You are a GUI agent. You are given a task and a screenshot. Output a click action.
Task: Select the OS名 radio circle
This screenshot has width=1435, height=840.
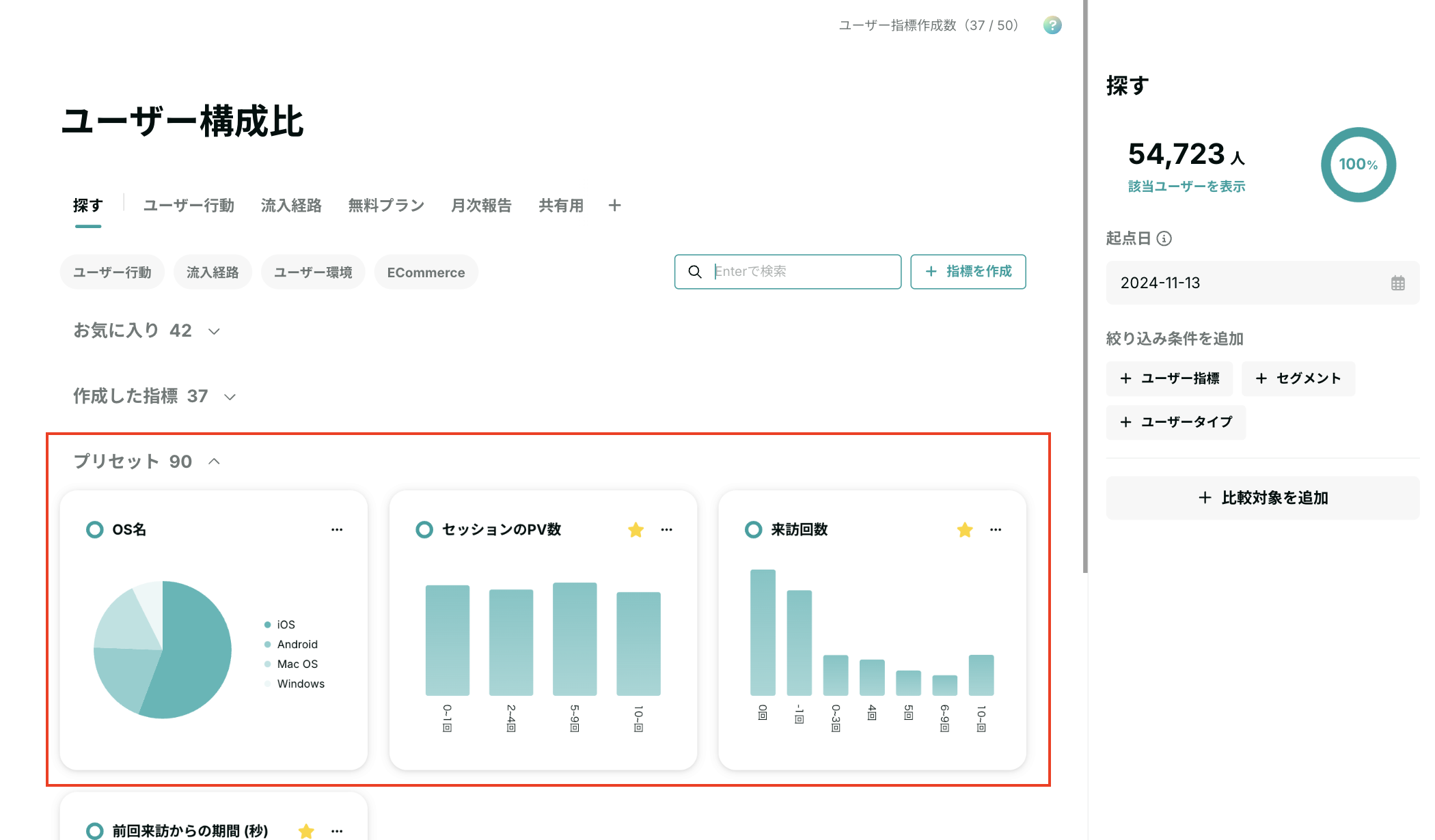tap(95, 529)
